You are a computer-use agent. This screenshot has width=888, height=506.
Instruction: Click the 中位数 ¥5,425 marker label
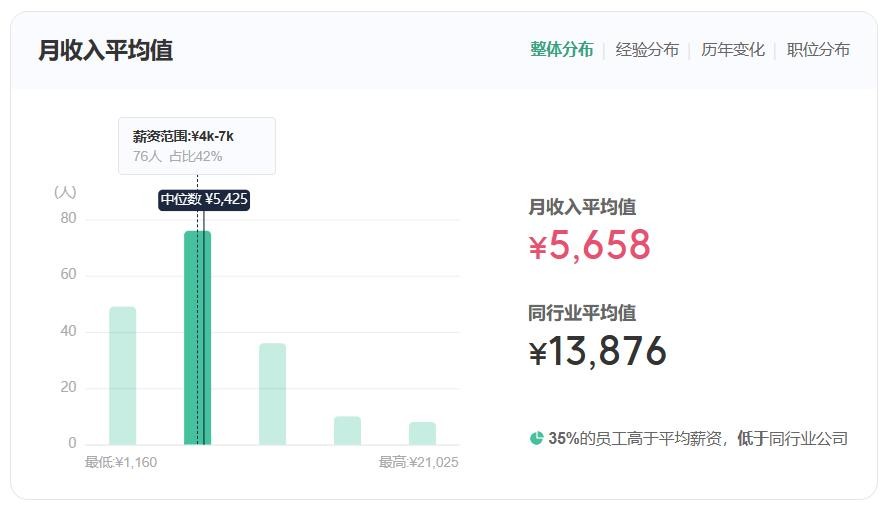click(x=204, y=199)
